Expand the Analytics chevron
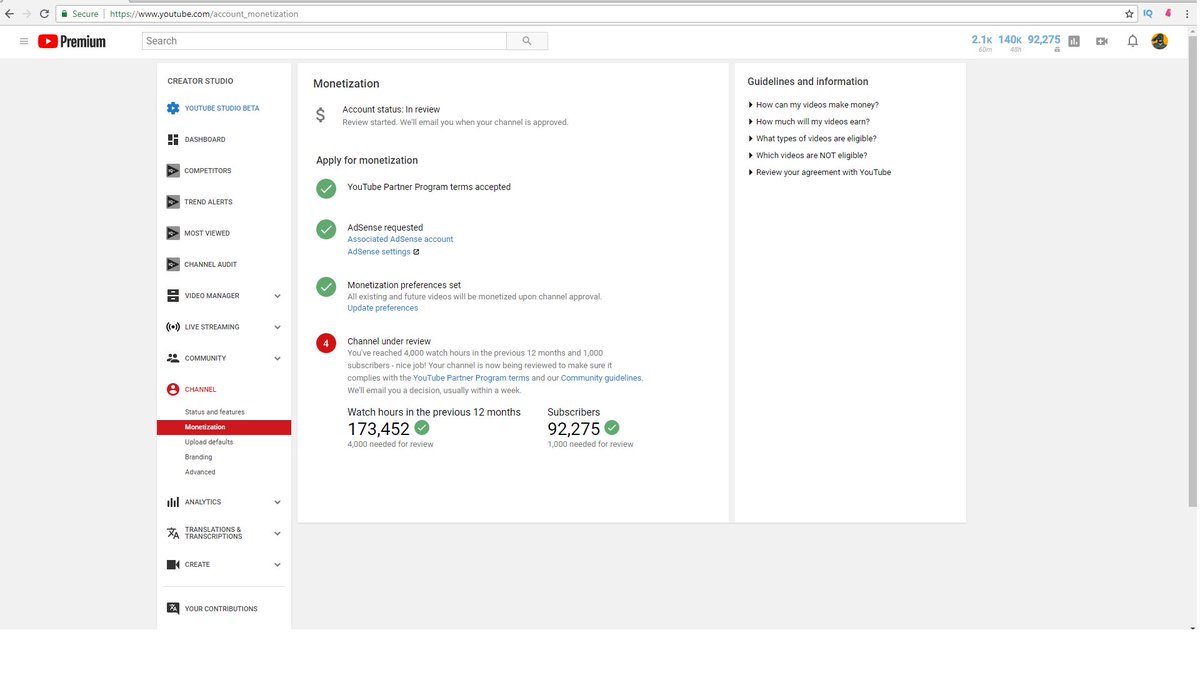Image resolution: width=1200 pixels, height=675 pixels. (277, 502)
